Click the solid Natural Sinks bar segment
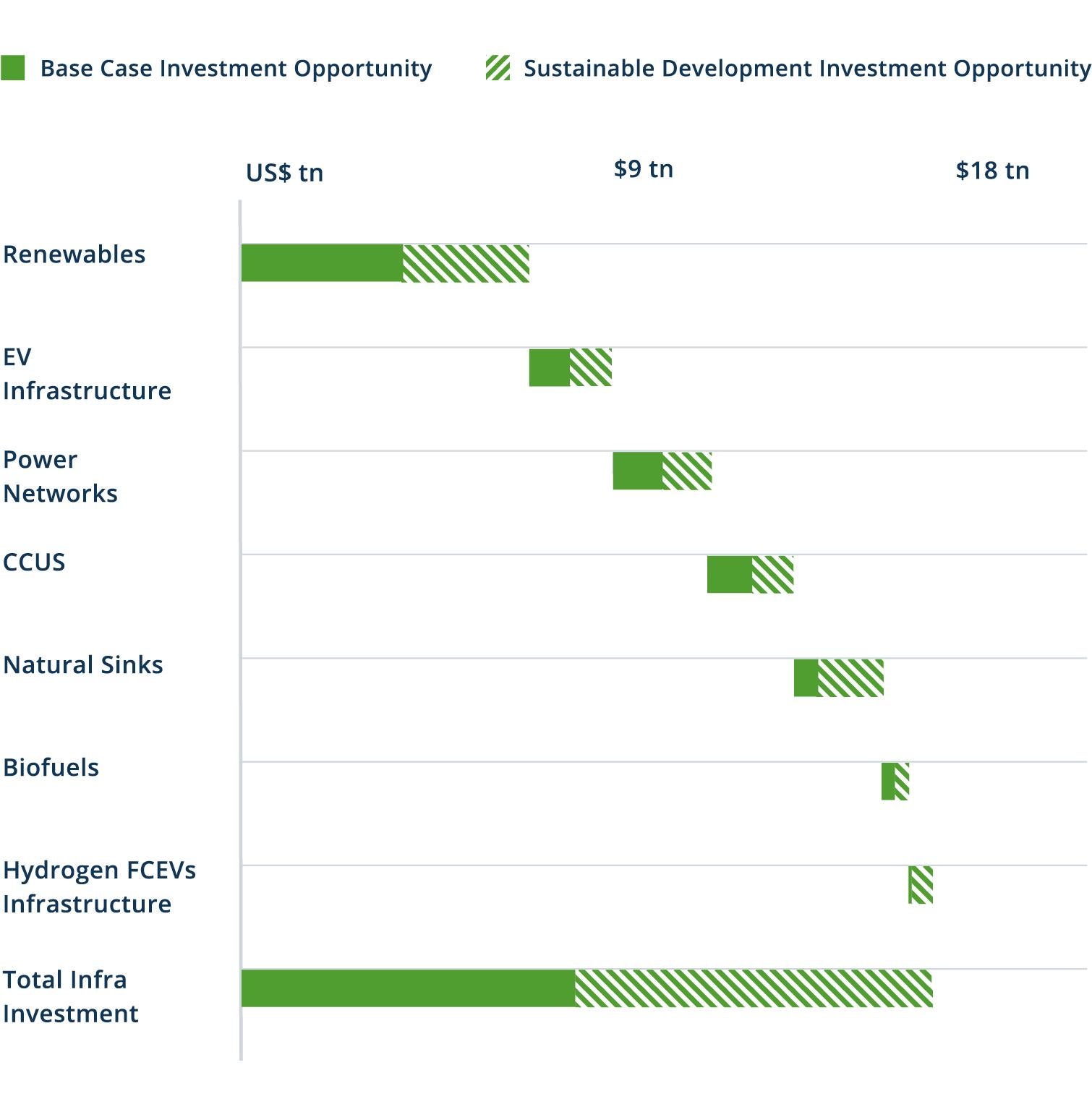Screen dimensions: 1092x1112 point(806,677)
